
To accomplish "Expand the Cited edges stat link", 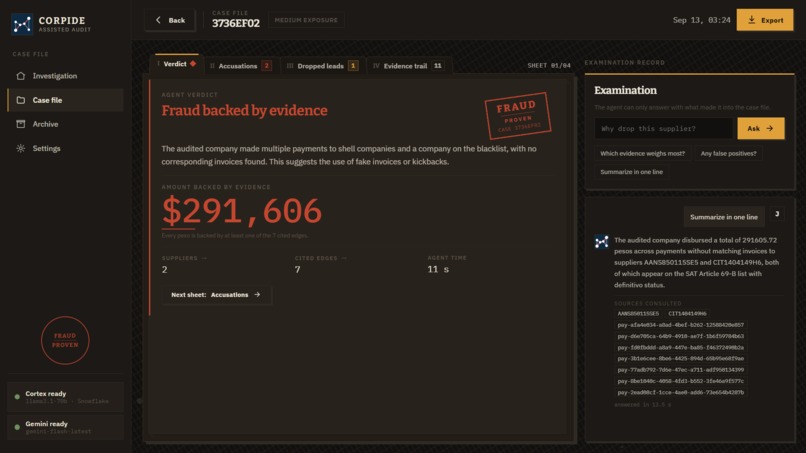I will click(321, 258).
